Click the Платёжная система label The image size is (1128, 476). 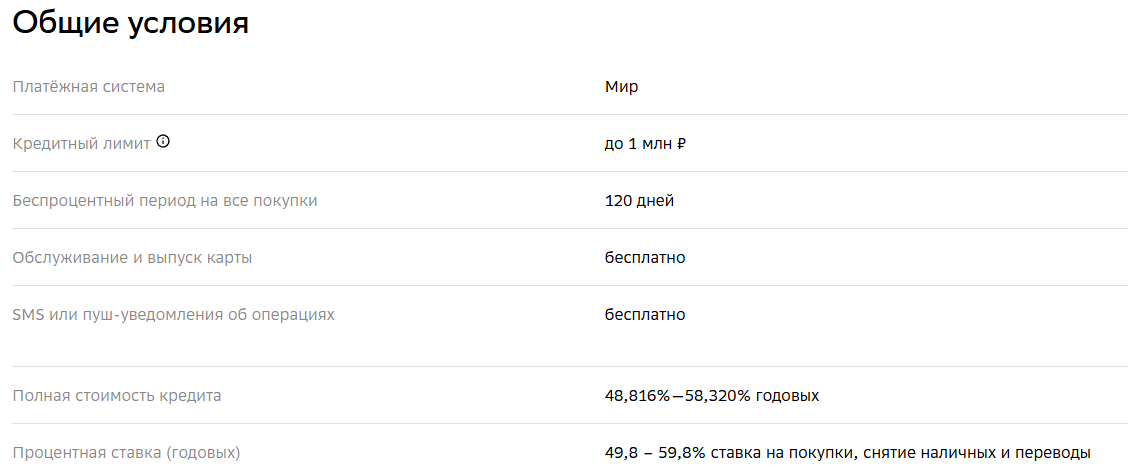(88, 87)
